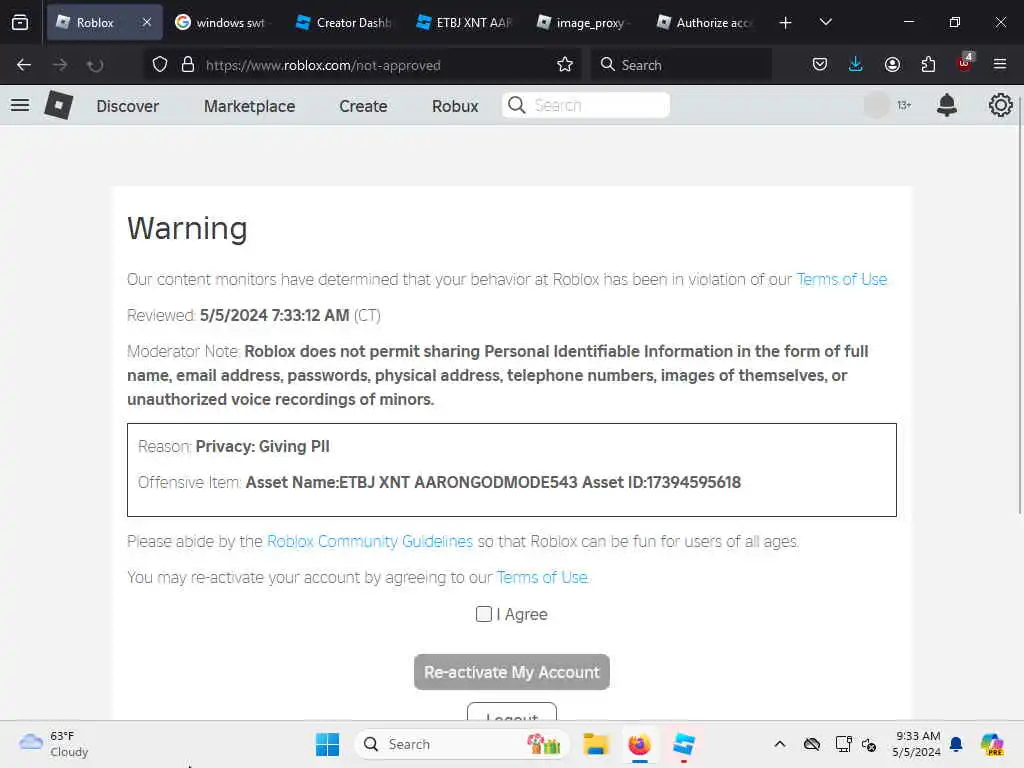Viewport: 1024px width, 768px height.
Task: Open Pocket save icon in toolbar
Action: pyautogui.click(x=820, y=65)
